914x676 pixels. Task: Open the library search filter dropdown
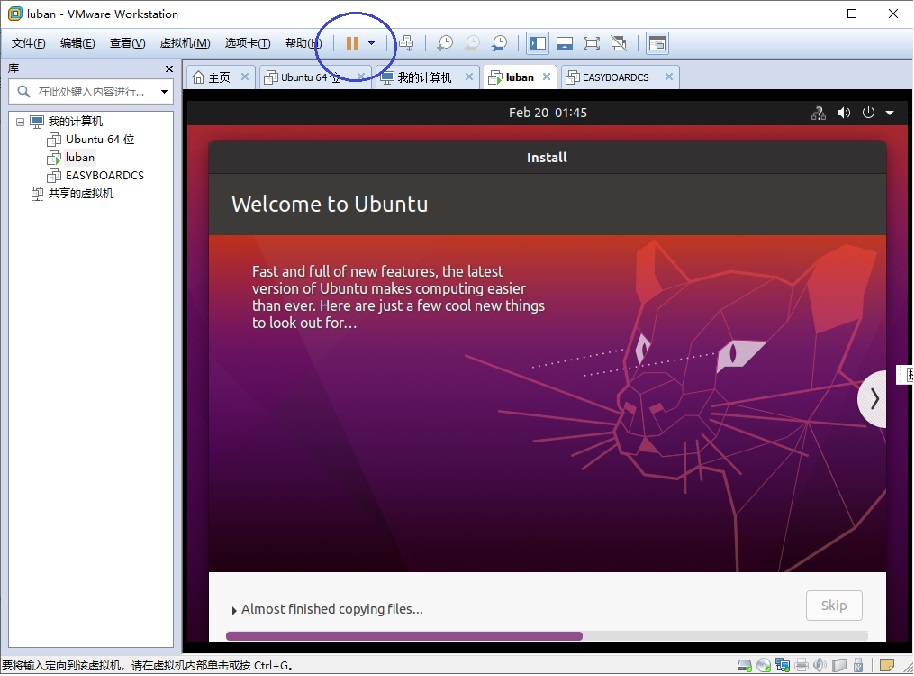pyautogui.click(x=164, y=91)
